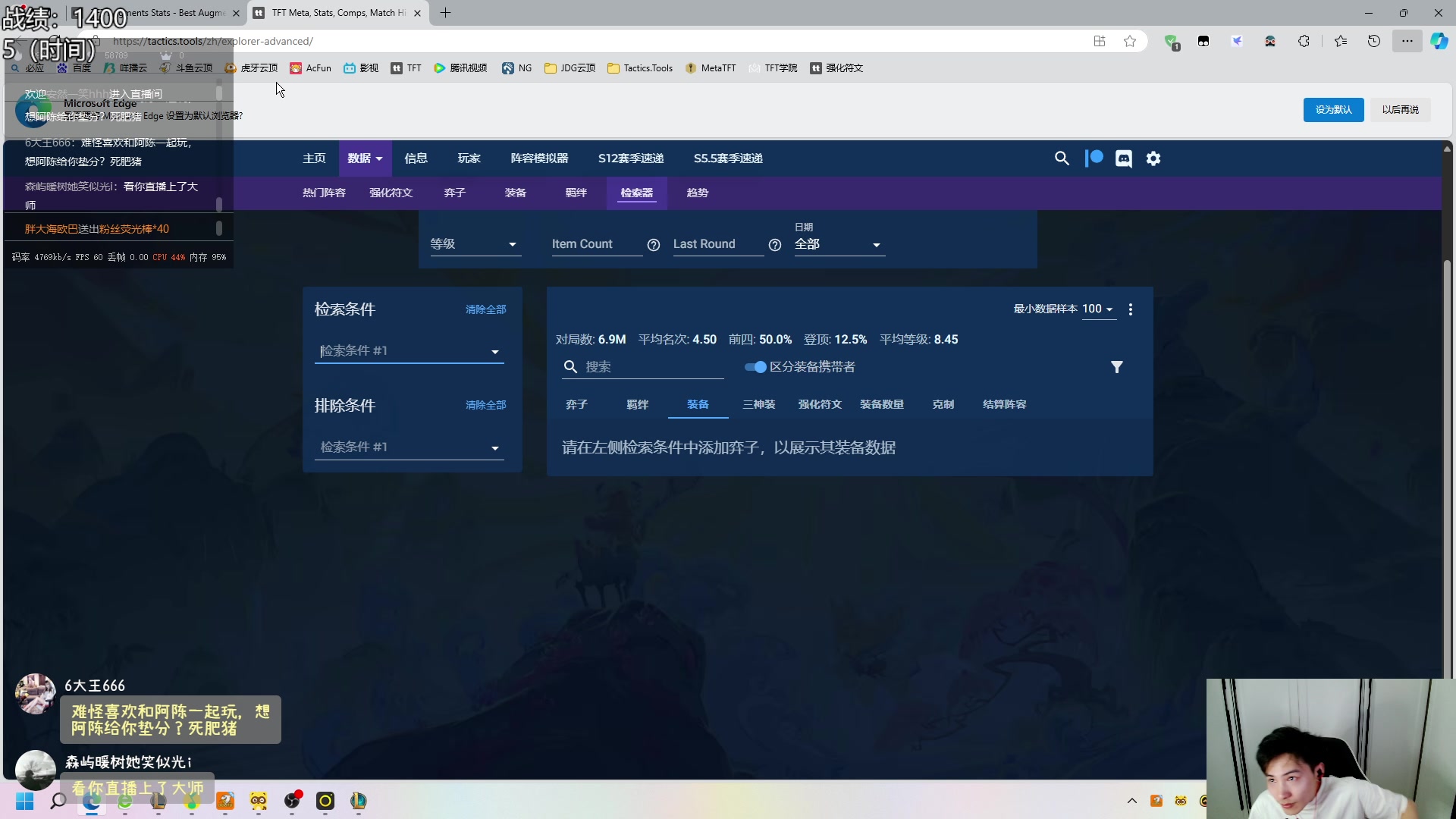The image size is (1456, 819).
Task: Enable 设为默认 browser setting
Action: [x=1333, y=109]
